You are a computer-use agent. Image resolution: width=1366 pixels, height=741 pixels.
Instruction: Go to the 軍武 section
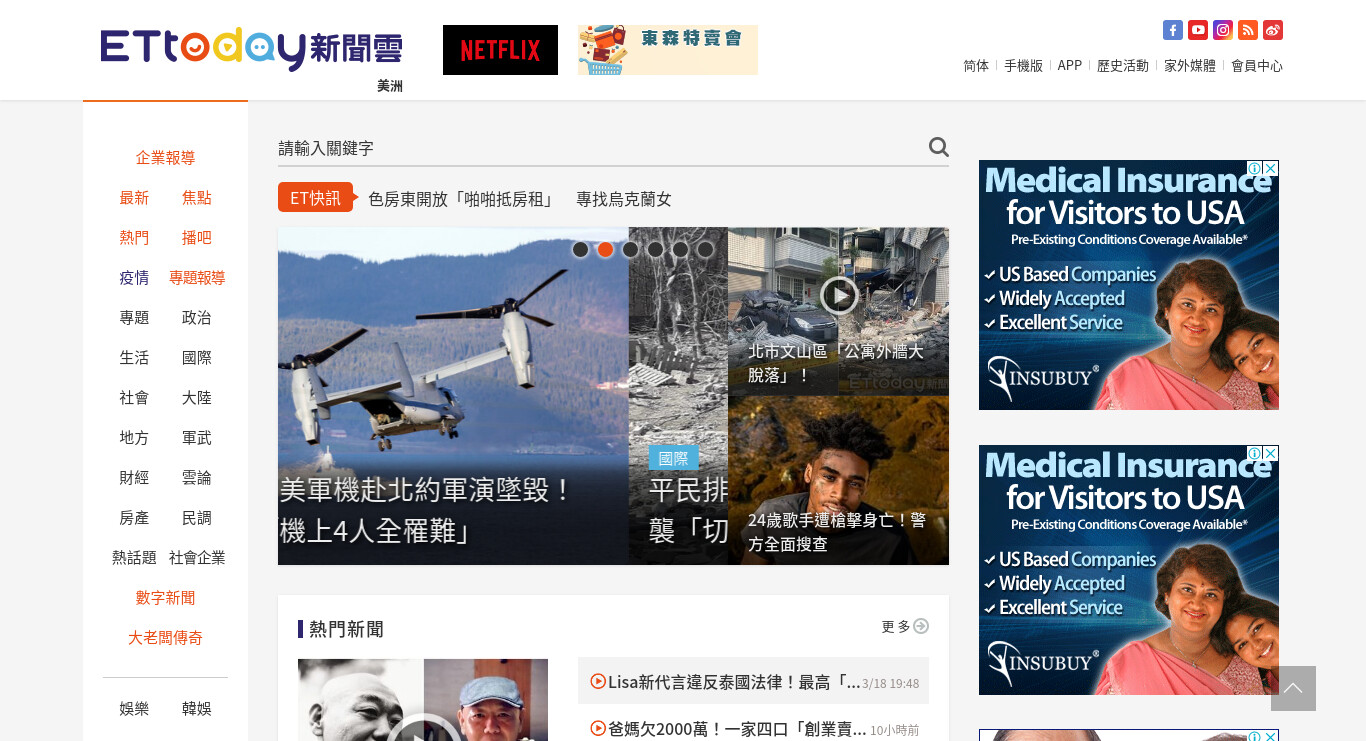pyautogui.click(x=197, y=437)
